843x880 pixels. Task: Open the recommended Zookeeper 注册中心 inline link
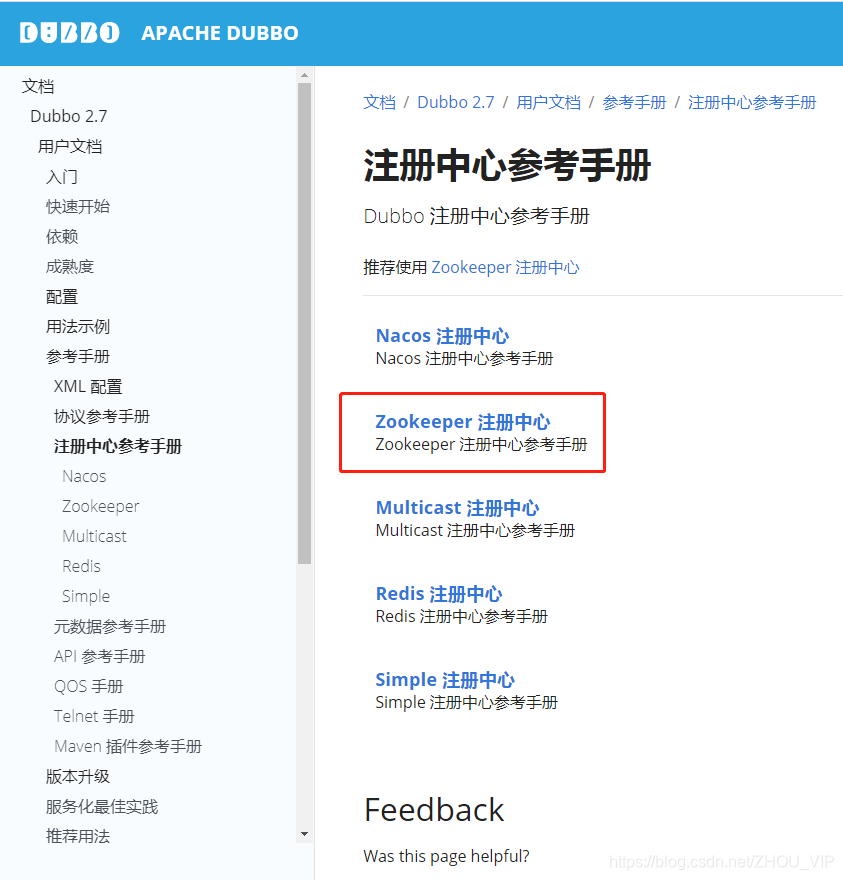[505, 267]
